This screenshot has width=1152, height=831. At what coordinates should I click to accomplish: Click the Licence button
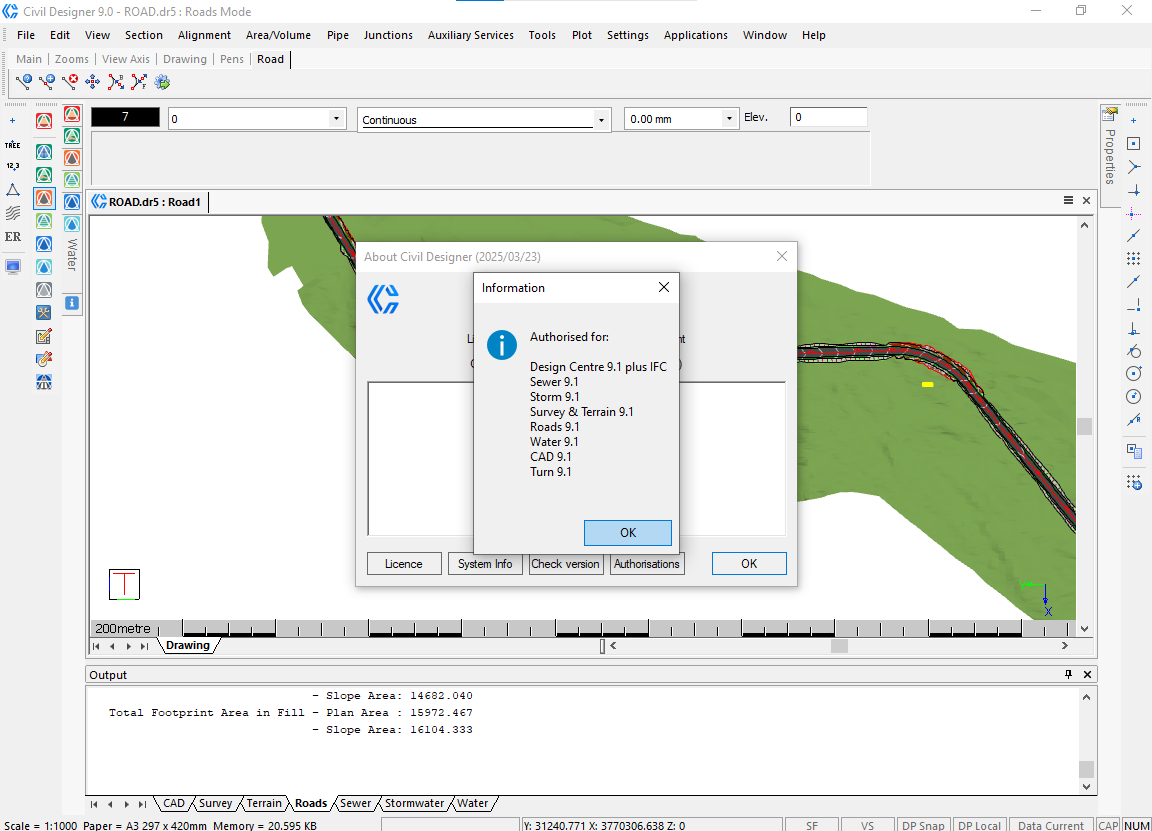pyautogui.click(x=404, y=564)
